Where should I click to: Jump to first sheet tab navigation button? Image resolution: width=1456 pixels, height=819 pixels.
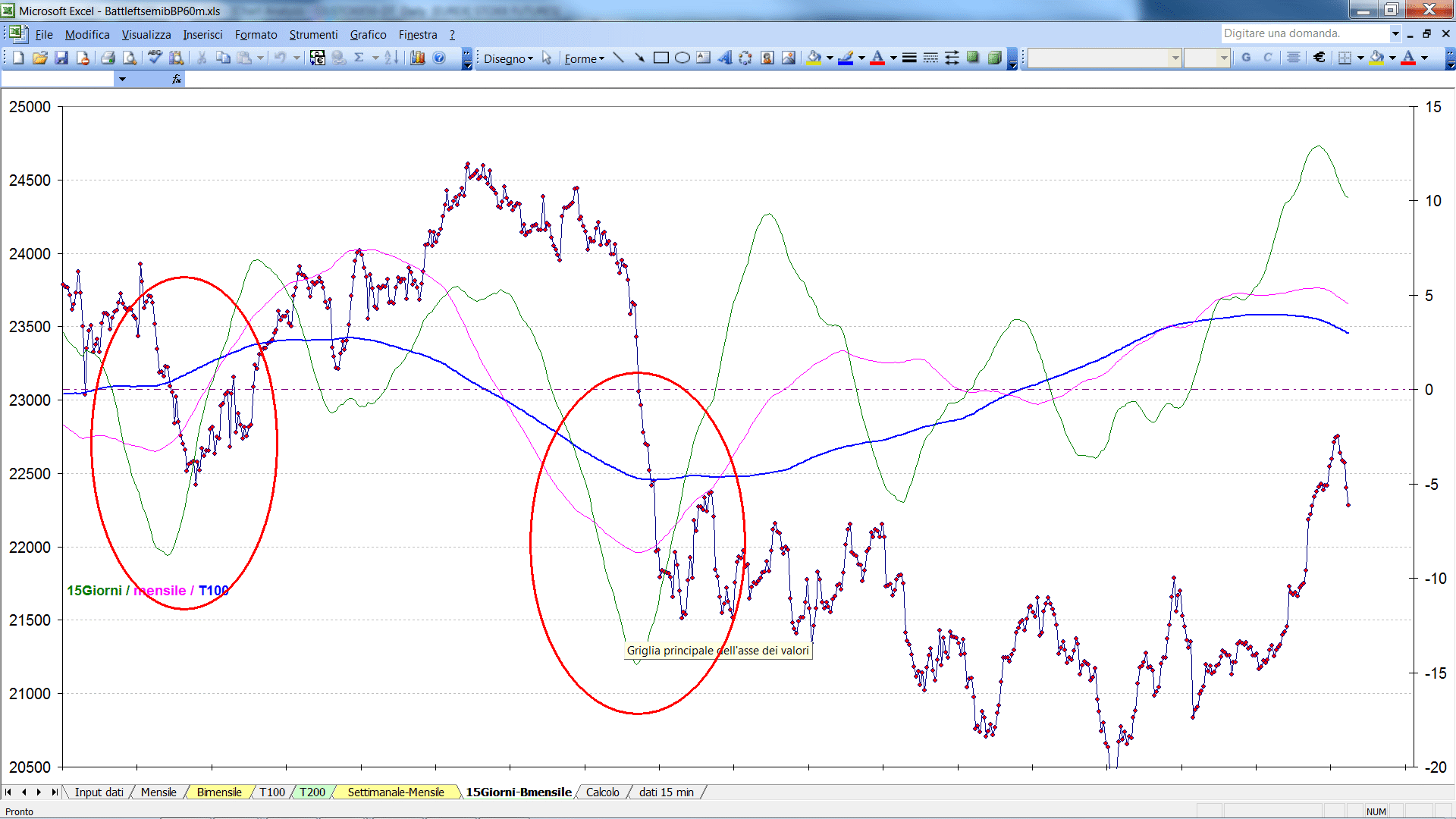tap(8, 792)
